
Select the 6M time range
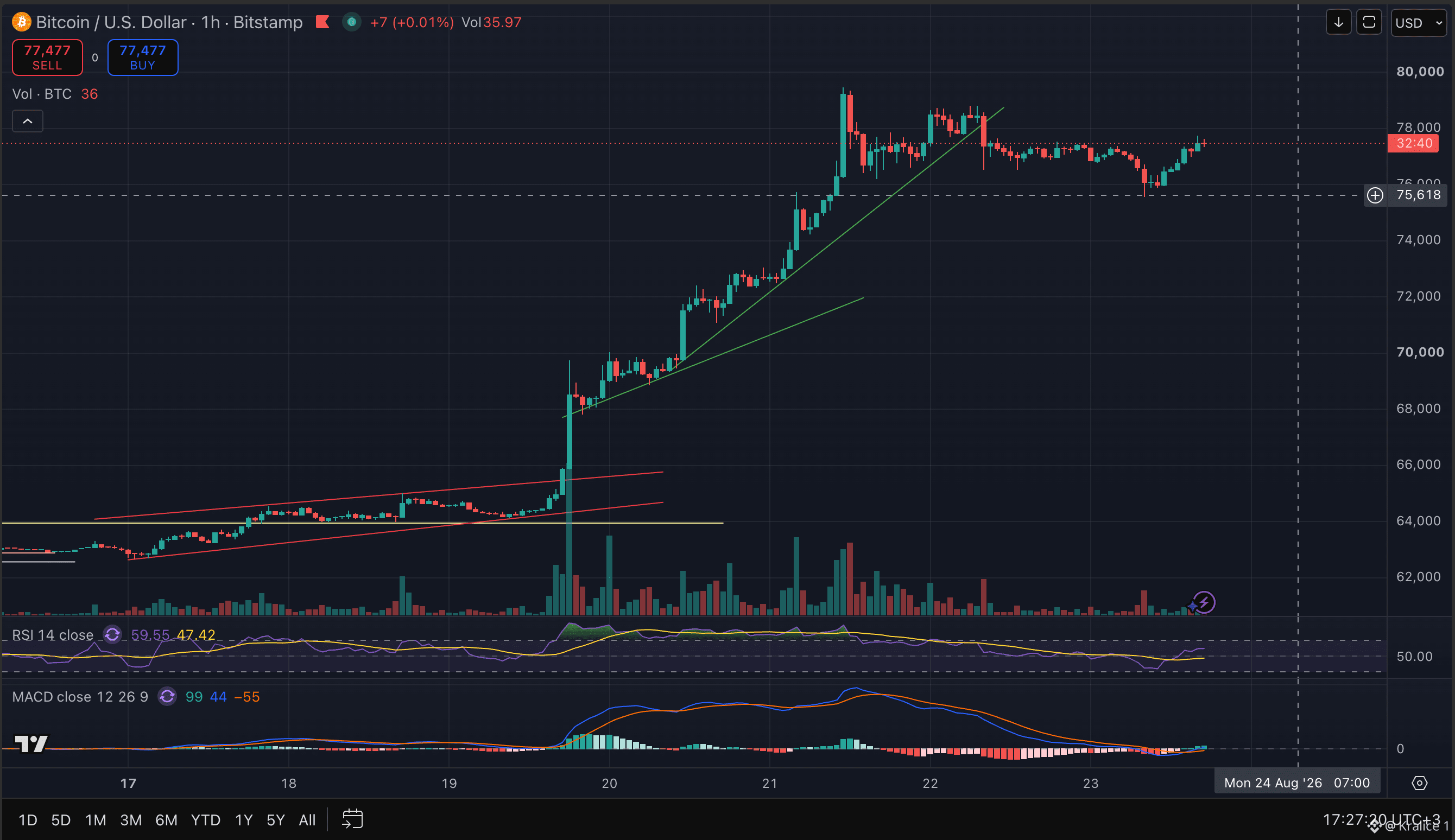(166, 820)
